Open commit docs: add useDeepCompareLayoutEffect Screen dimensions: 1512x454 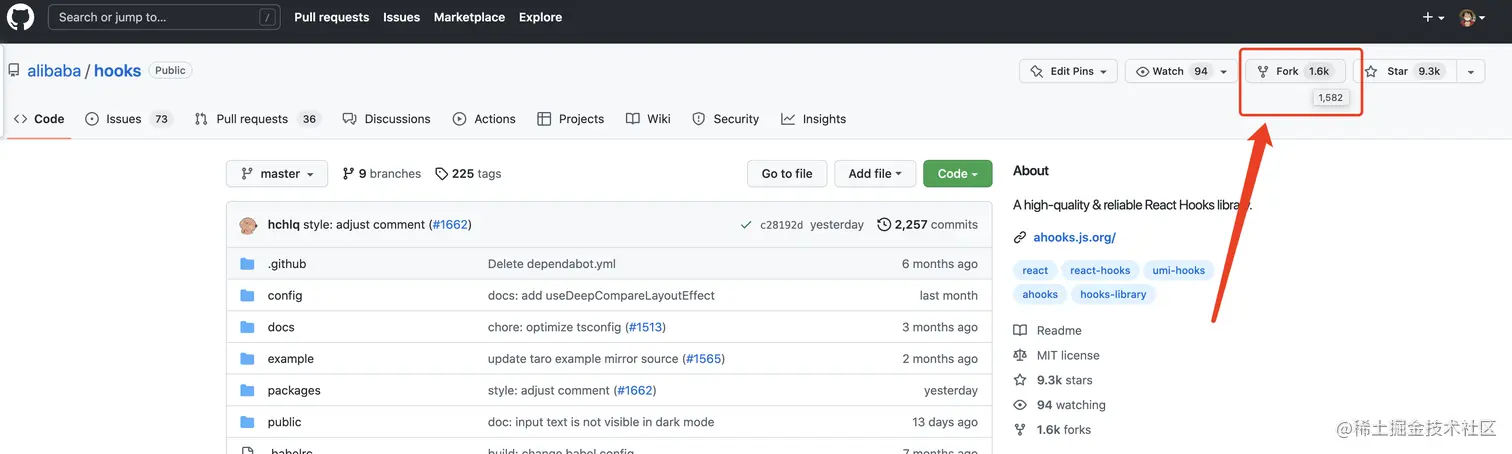pos(601,296)
